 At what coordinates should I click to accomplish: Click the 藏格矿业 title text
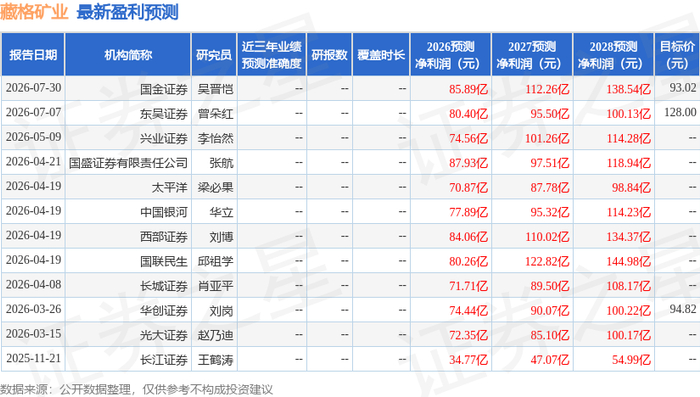[34, 12]
